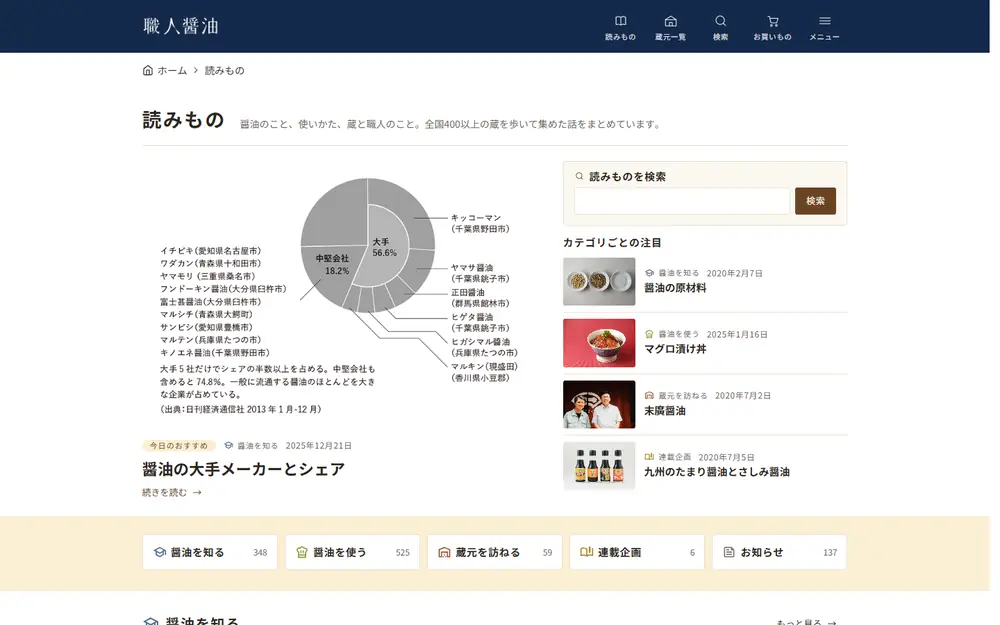
Task: Click もっと見る link at bottom right
Action: pos(806,621)
